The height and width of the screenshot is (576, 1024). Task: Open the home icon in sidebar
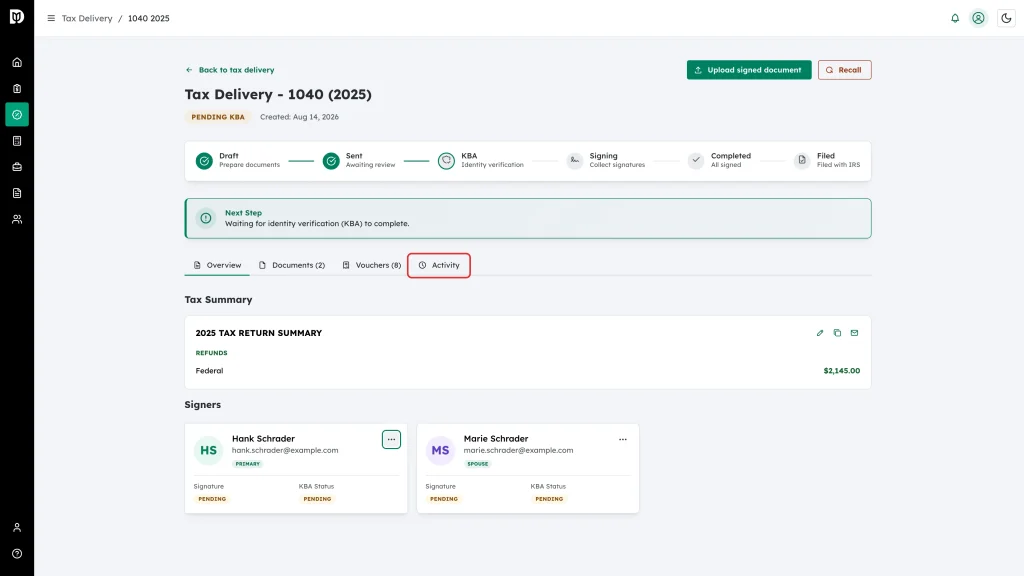coord(17,63)
